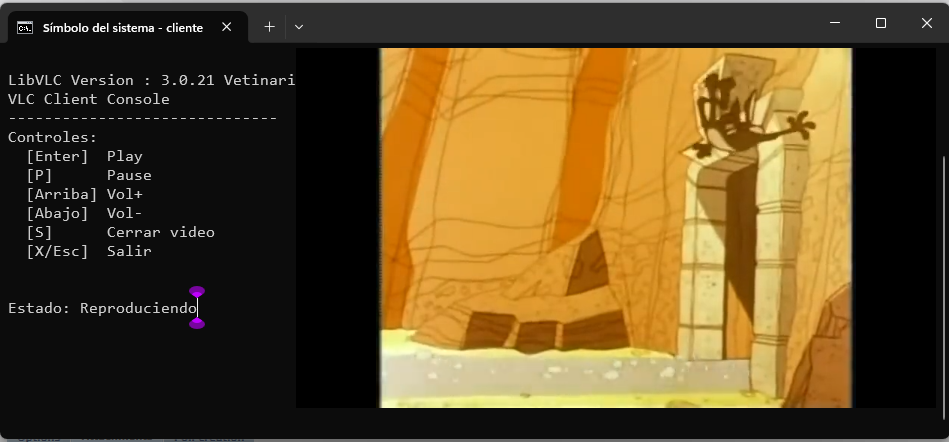Click the terminal vertical scrollbar
Image resolution: width=949 pixels, height=442 pixels.
pos(944,288)
